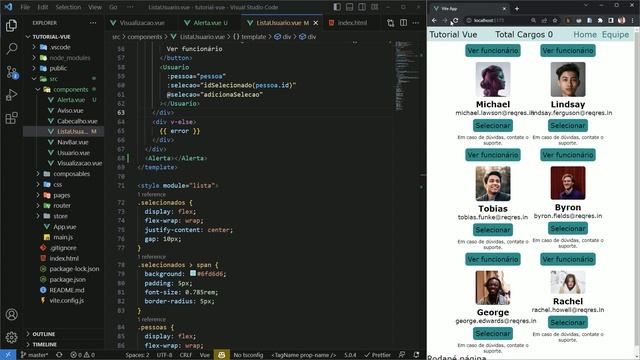Viewport: 640px width, 360px height.
Task: Open the File menu
Action: pos(25,7)
